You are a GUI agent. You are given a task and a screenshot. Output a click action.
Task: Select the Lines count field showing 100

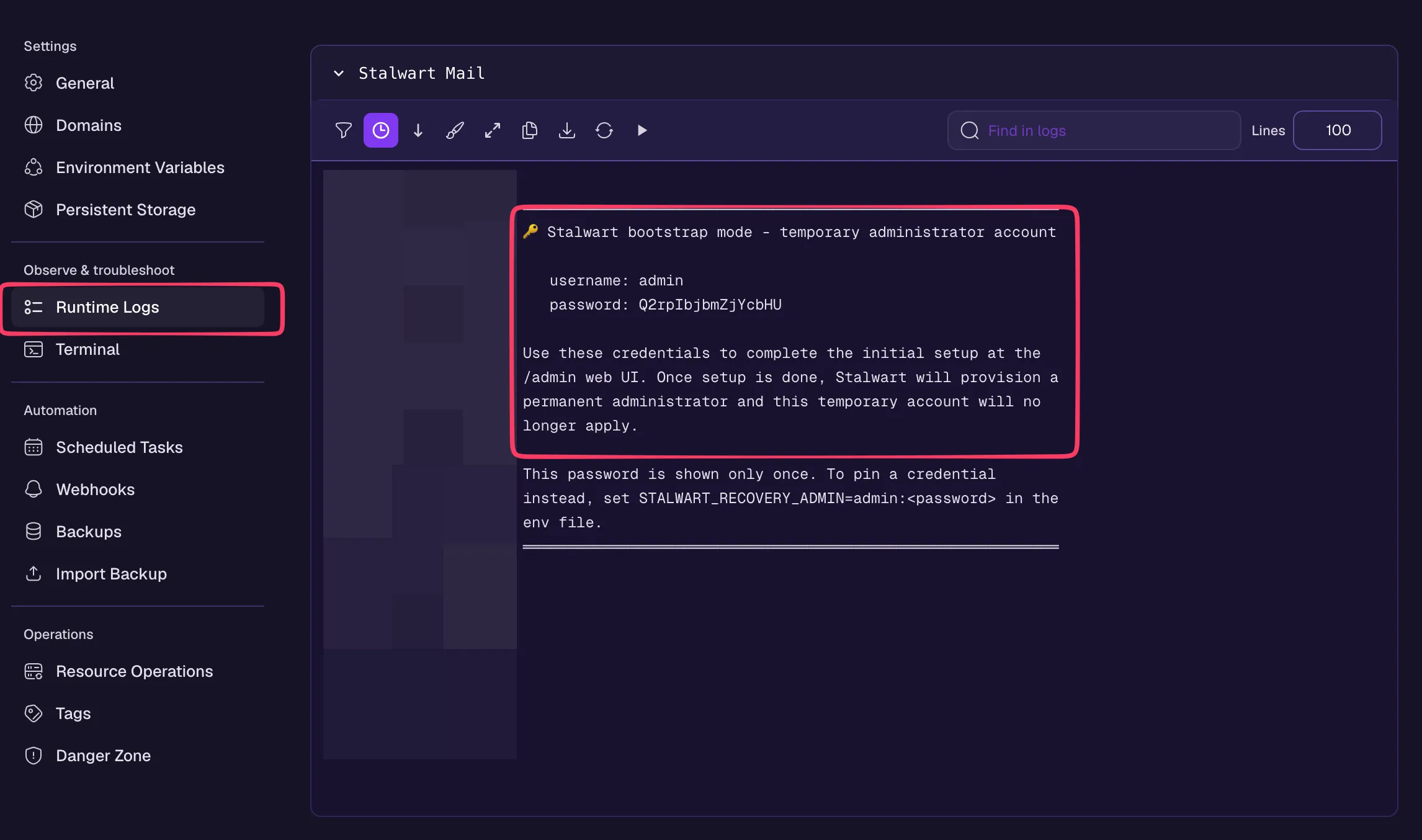tap(1337, 130)
